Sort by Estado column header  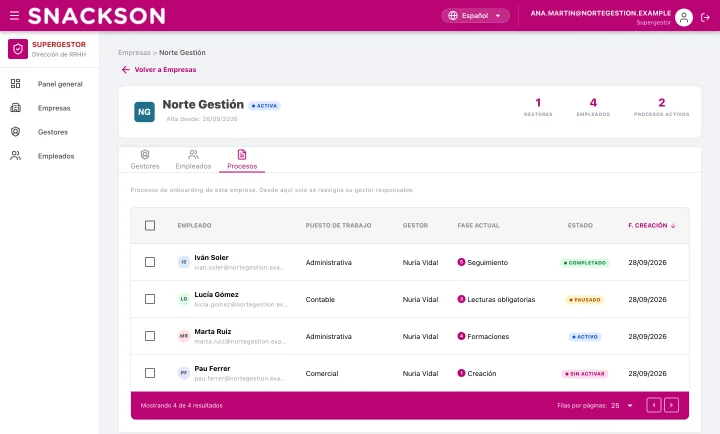(580, 225)
